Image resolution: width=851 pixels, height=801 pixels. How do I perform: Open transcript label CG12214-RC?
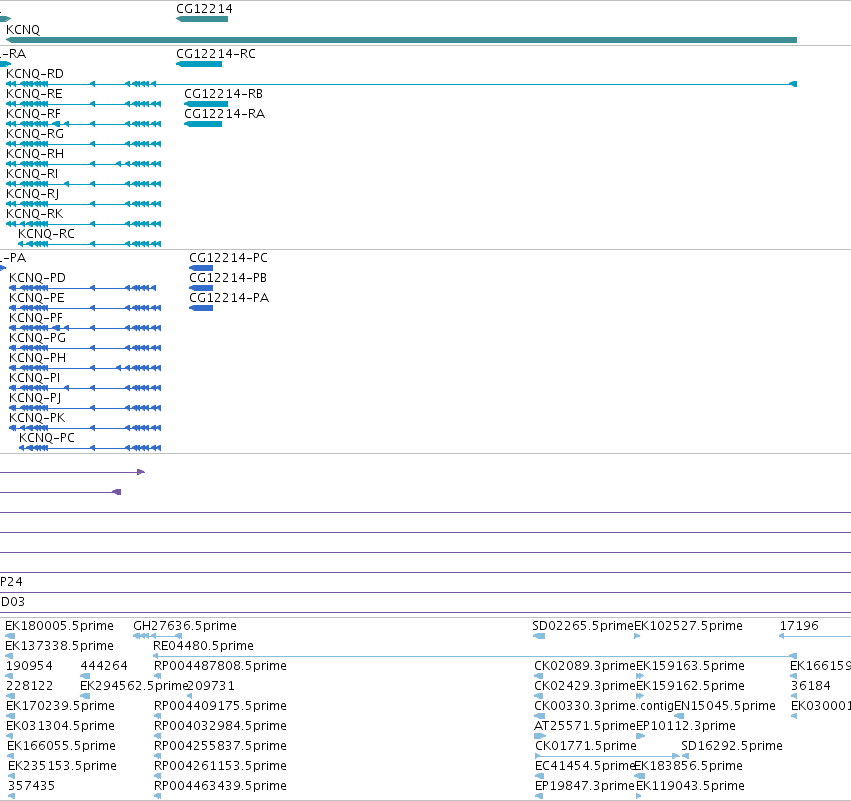click(216, 54)
